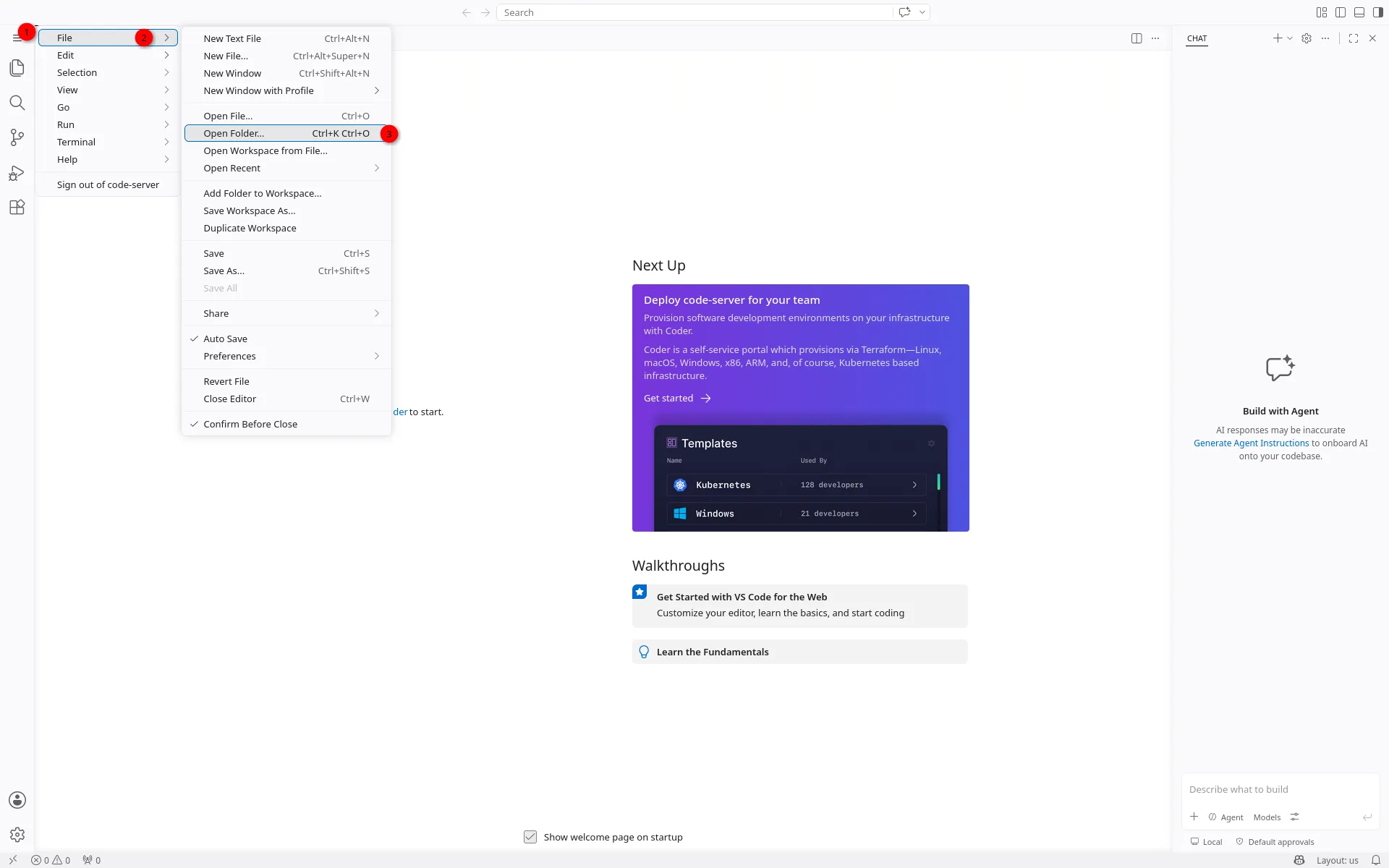Click the Go Back arrow in title bar

pos(467,12)
